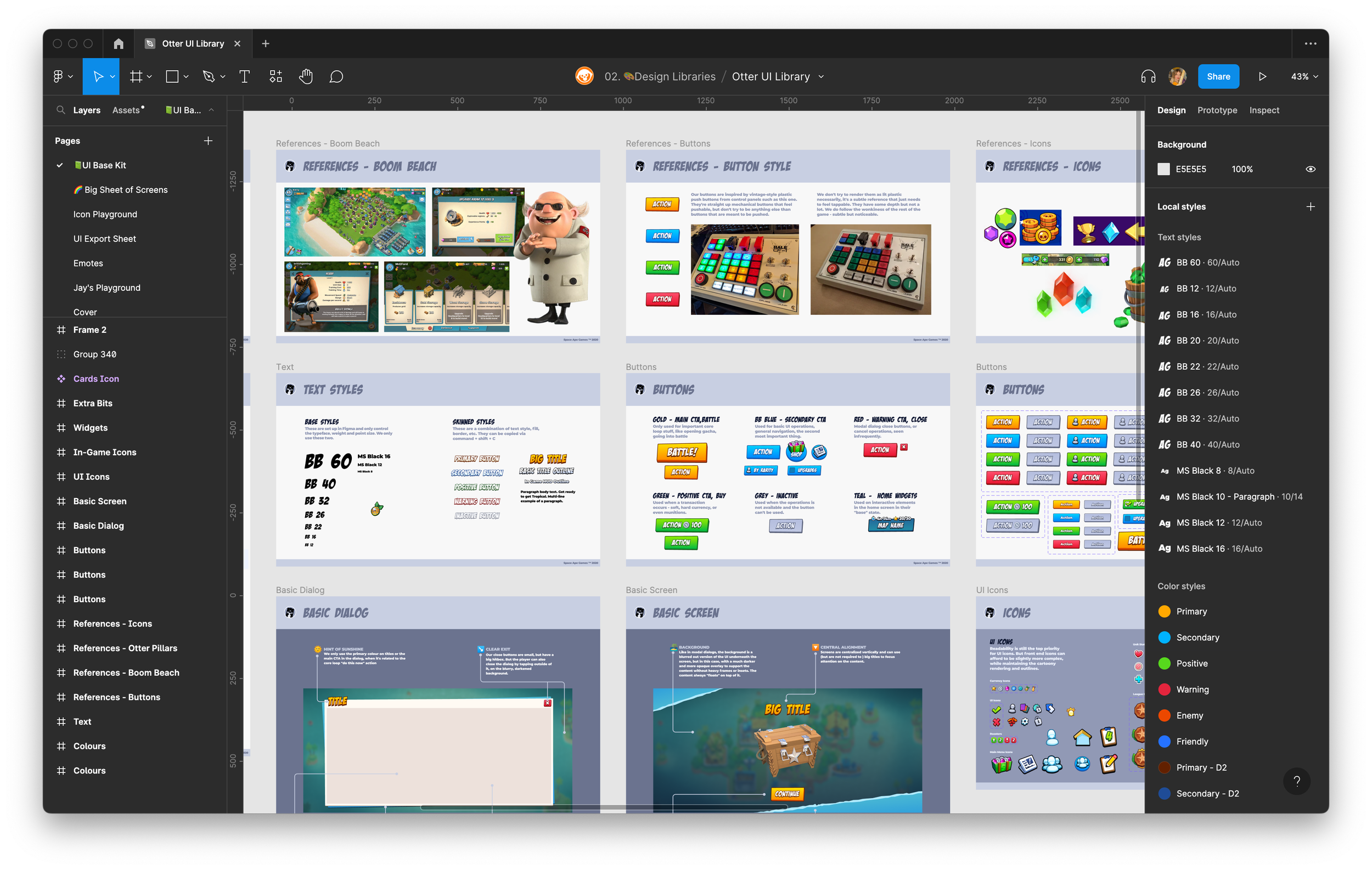Collapse the pages list chevron
Image resolution: width=1372 pixels, height=870 pixels.
point(211,110)
